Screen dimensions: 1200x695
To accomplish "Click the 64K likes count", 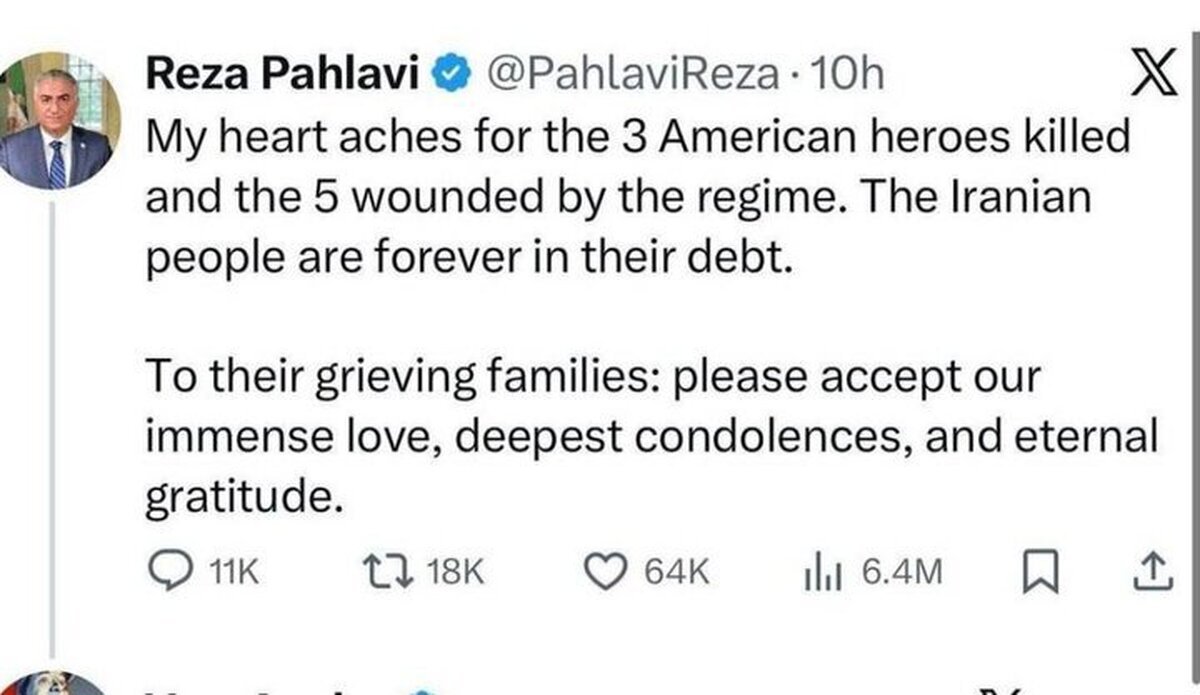I will point(676,574).
